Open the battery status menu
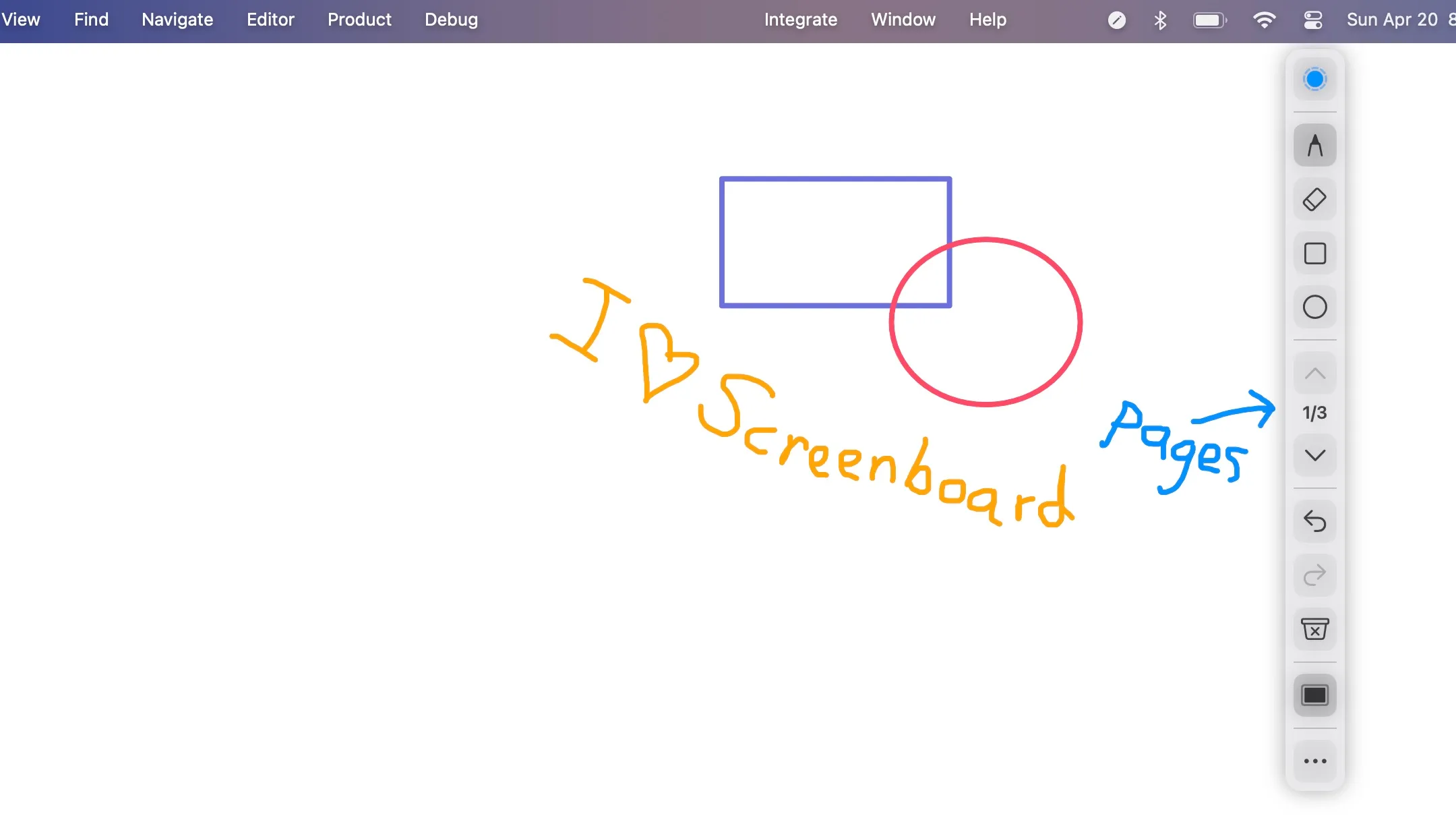The width and height of the screenshot is (1456, 824). click(1210, 20)
